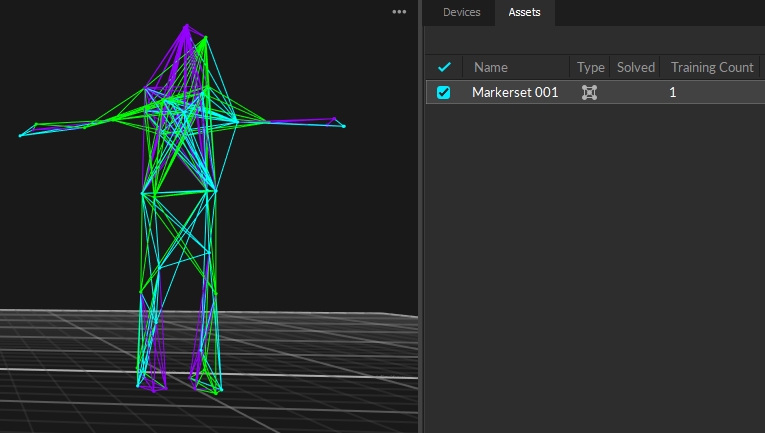Click the checkmark icon in table header
765x433 pixels.
point(444,67)
